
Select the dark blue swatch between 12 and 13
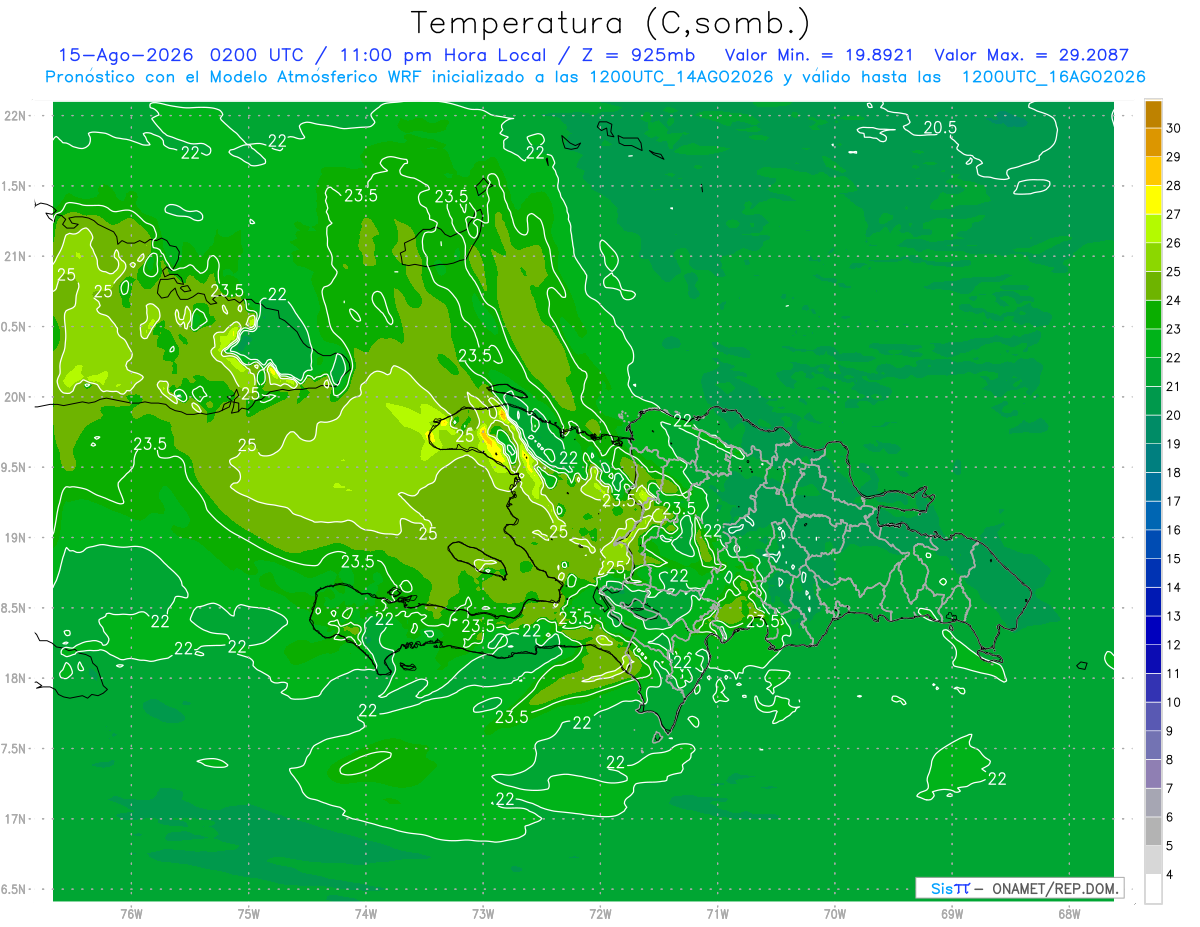coord(1153,630)
